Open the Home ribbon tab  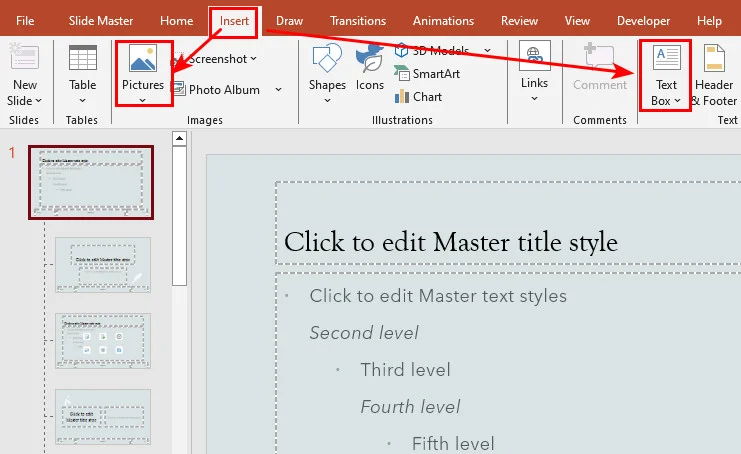tap(176, 21)
